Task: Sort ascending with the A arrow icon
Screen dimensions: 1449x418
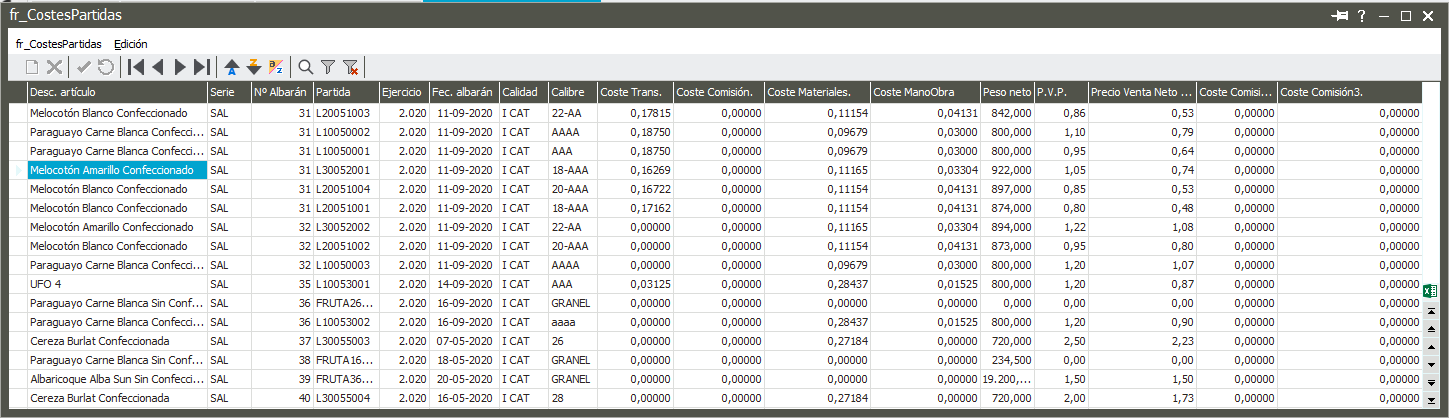Action: [232, 67]
